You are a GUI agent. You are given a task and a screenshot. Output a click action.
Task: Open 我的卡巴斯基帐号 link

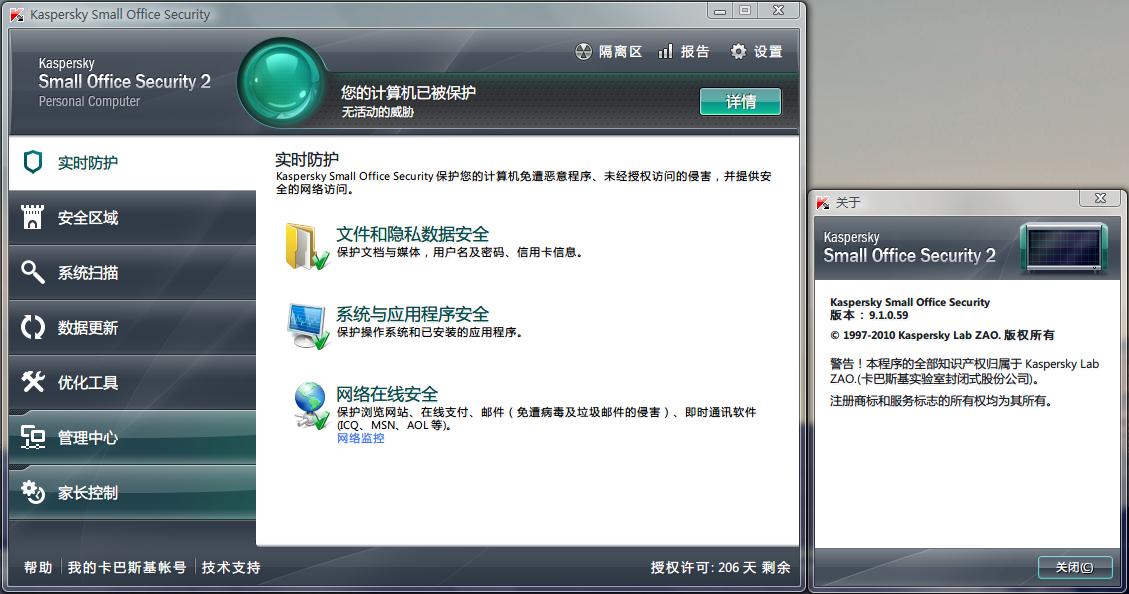pyautogui.click(x=127, y=567)
